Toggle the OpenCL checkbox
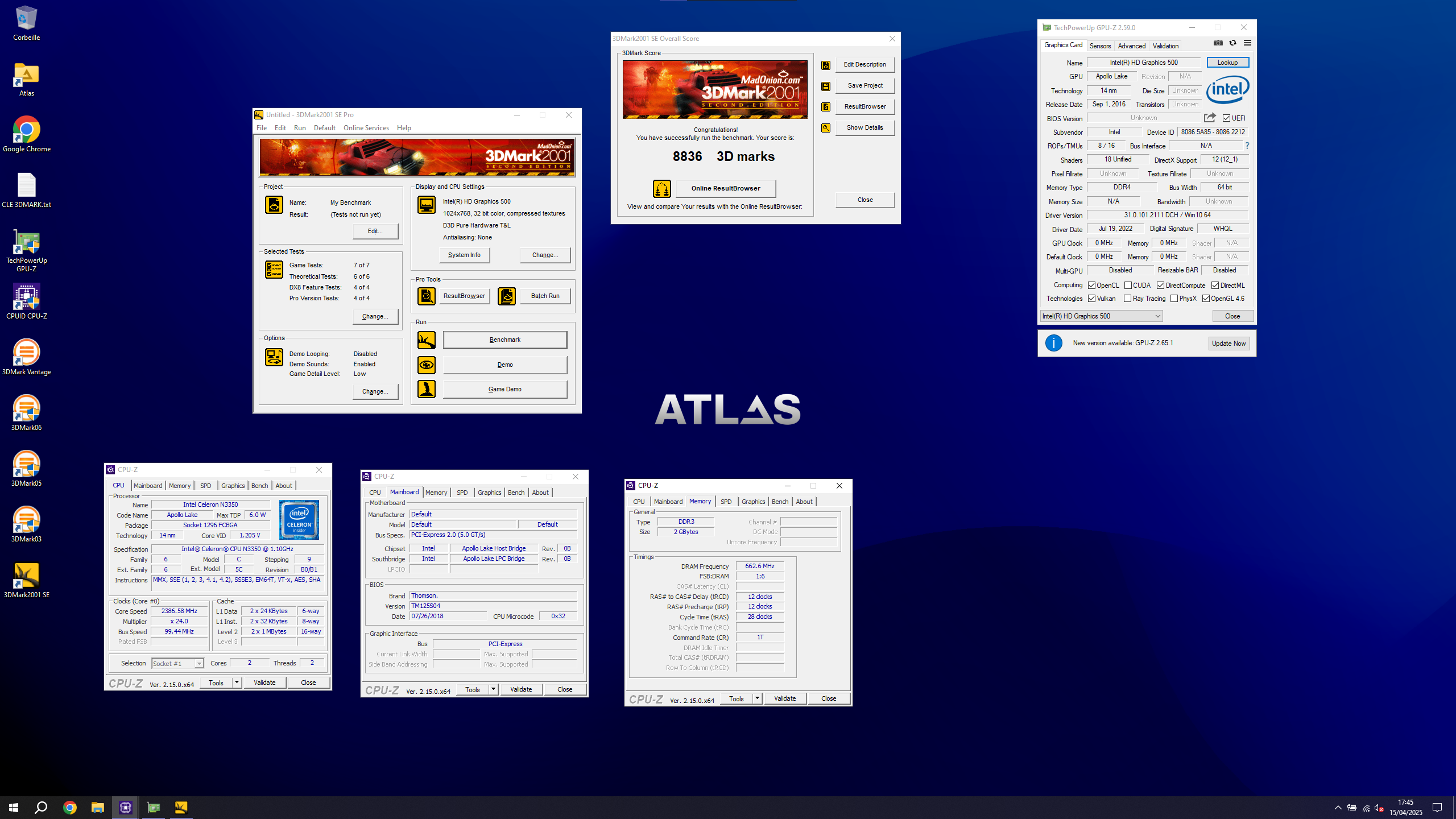The width and height of the screenshot is (1456, 819). (1091, 286)
